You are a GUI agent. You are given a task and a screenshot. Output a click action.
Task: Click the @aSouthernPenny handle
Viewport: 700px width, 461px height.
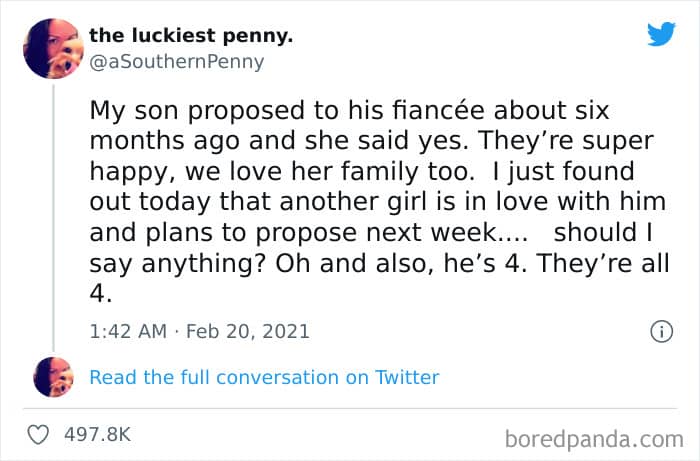177,62
